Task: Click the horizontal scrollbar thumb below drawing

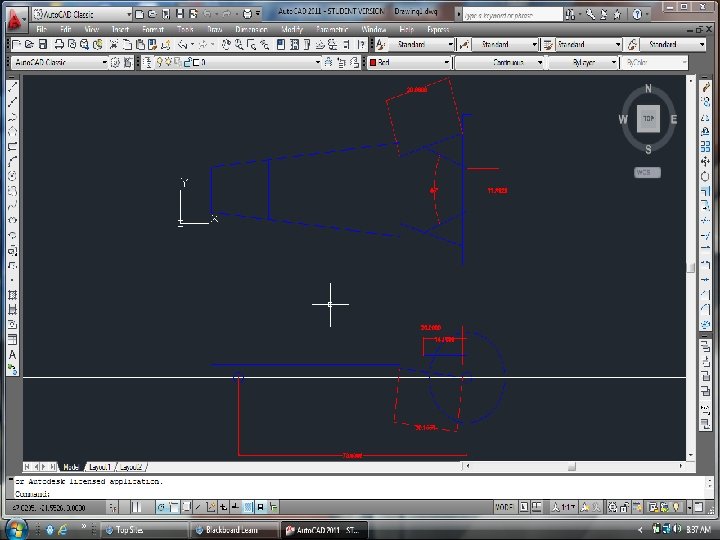Action: tap(572, 467)
